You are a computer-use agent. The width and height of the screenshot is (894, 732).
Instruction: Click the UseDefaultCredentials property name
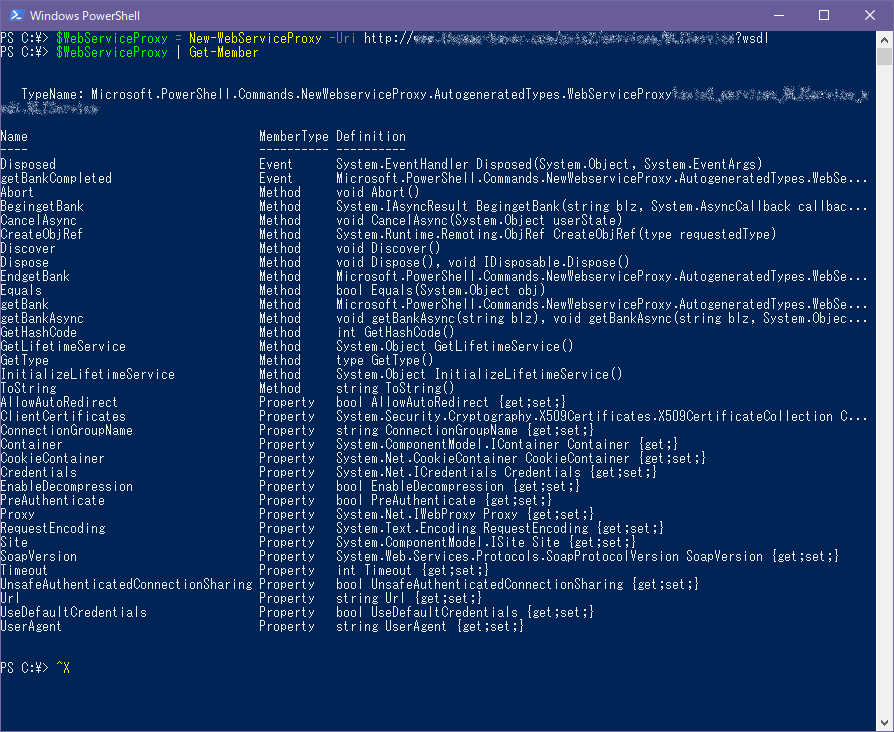74,612
